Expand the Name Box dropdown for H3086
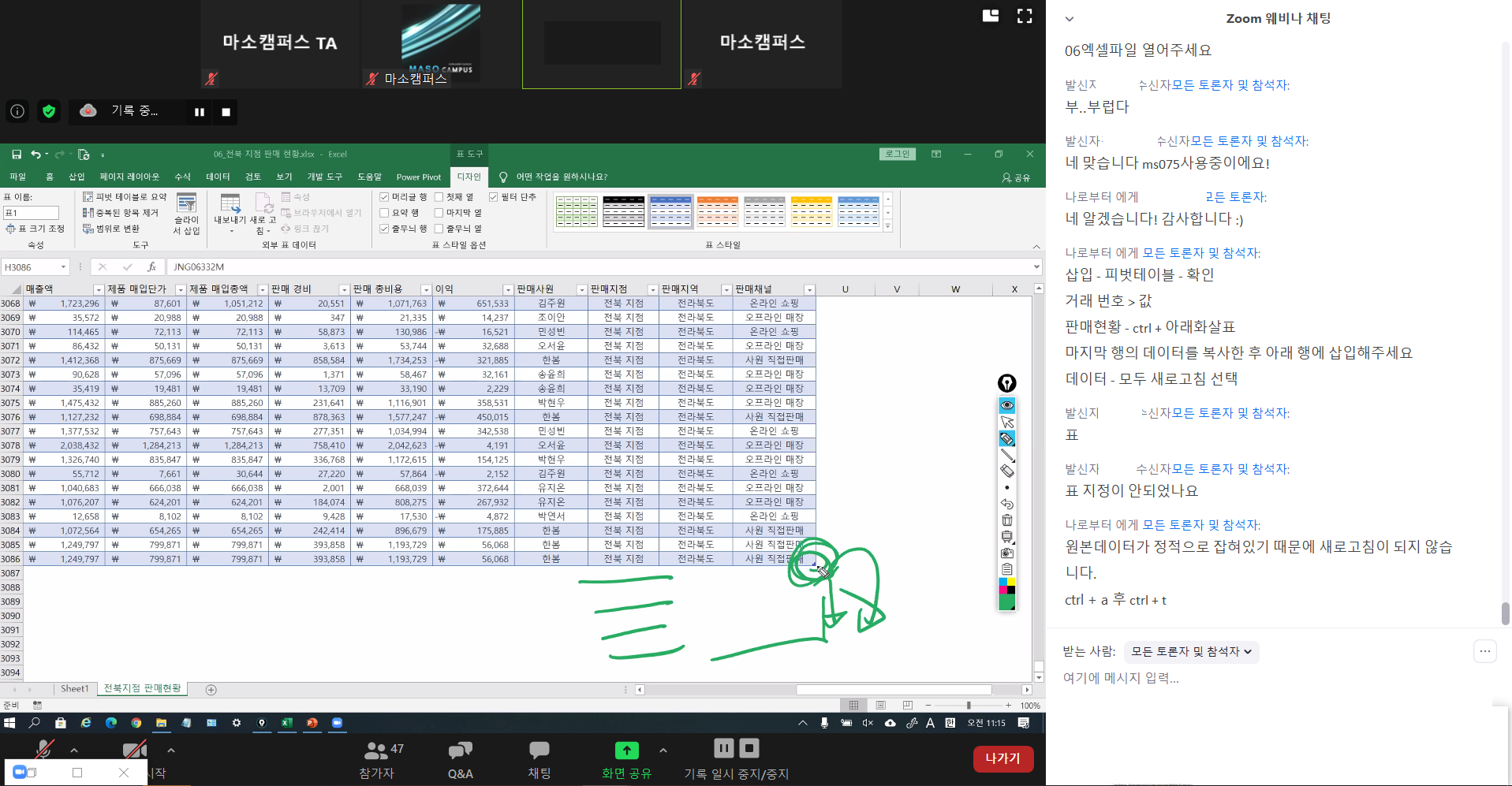Viewport: 1512px width, 786px height. [x=64, y=267]
